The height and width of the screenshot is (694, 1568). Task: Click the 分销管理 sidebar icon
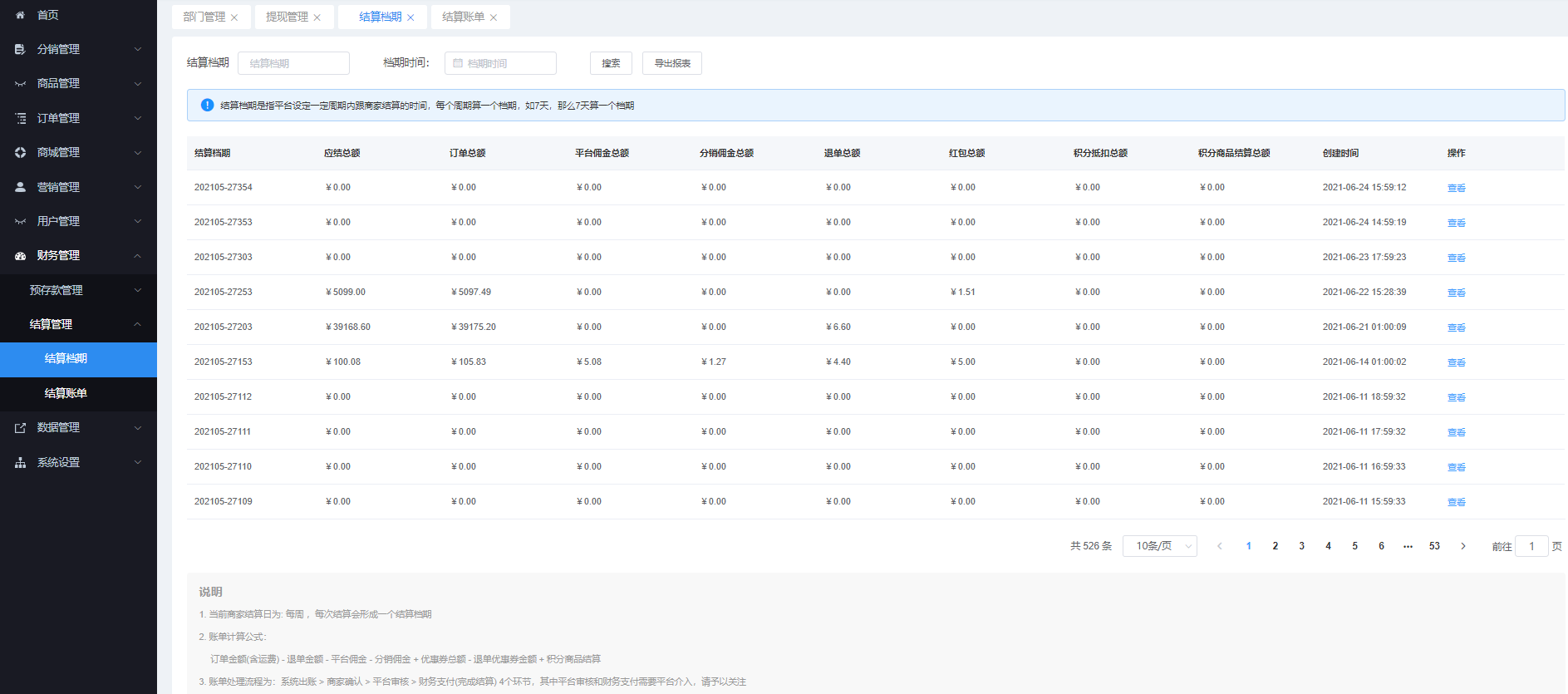click(x=20, y=50)
